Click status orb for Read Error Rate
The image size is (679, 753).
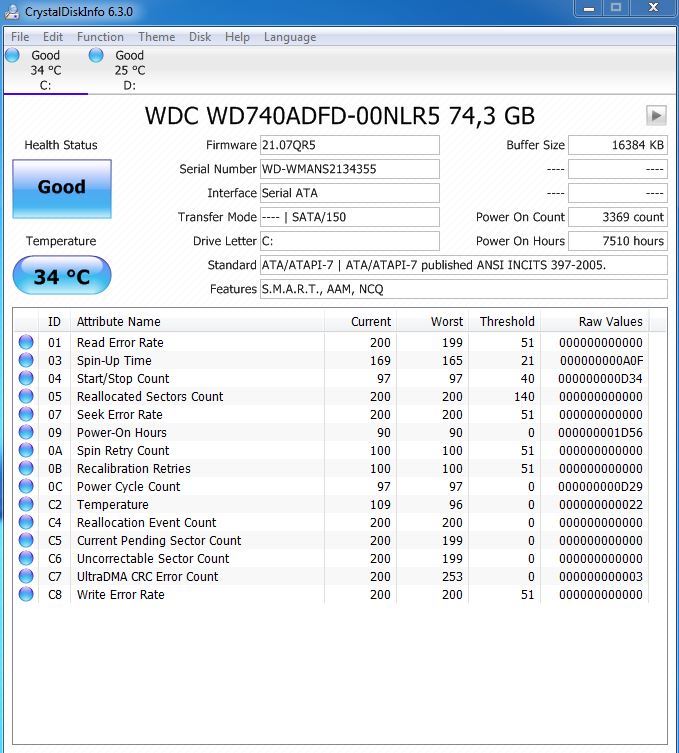click(26, 342)
